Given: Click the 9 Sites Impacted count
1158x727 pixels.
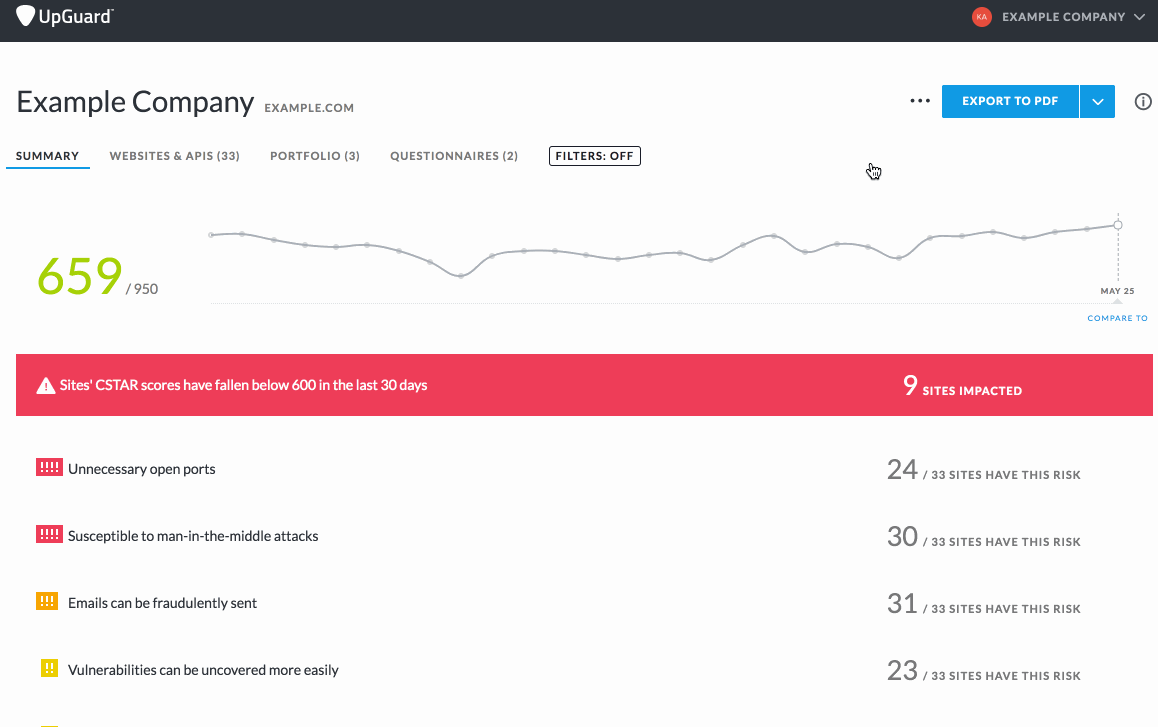Looking at the screenshot, I should tap(962, 386).
